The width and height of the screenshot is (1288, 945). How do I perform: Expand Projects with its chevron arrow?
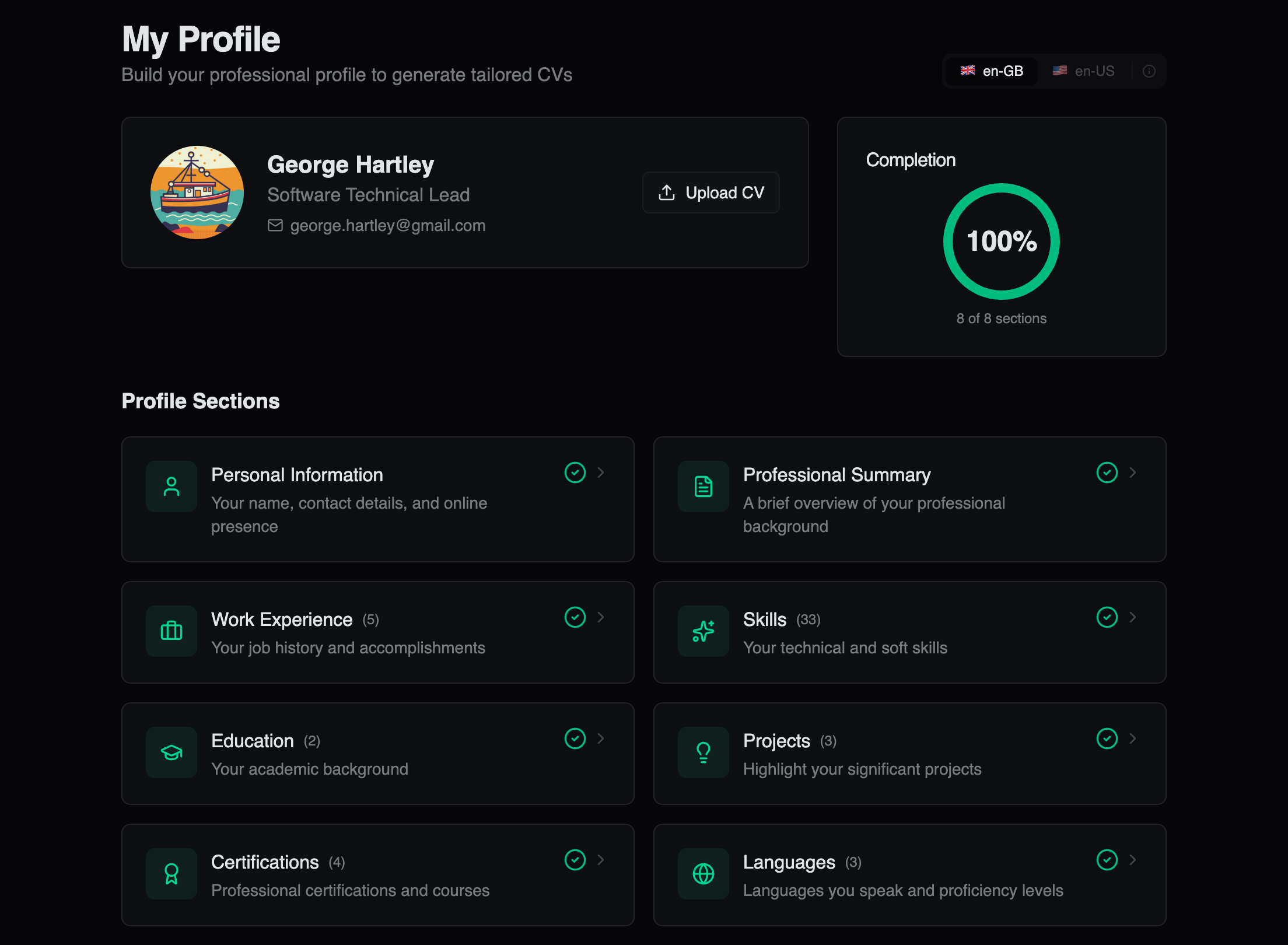tap(1133, 738)
